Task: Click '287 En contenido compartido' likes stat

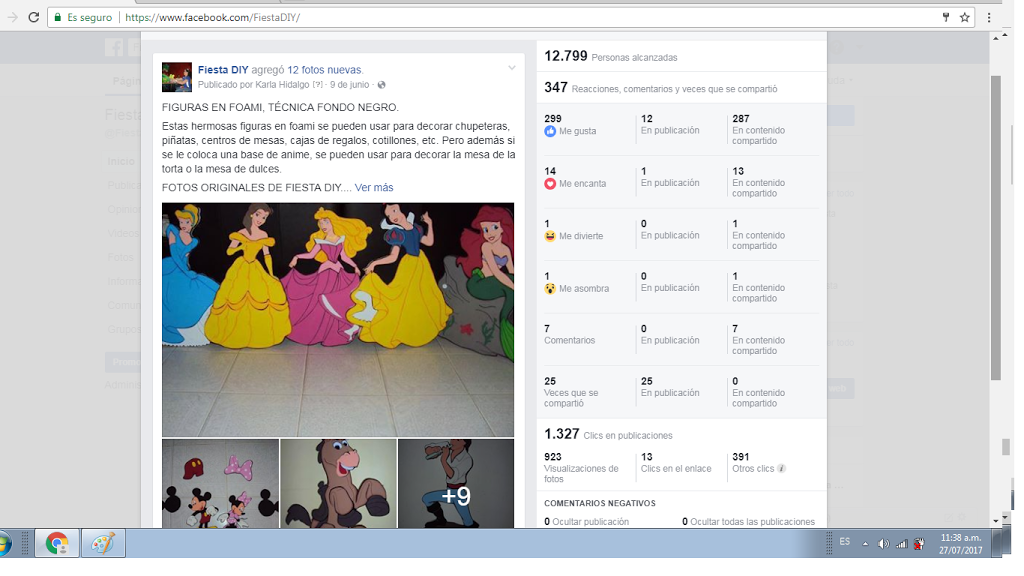Action: 758,129
